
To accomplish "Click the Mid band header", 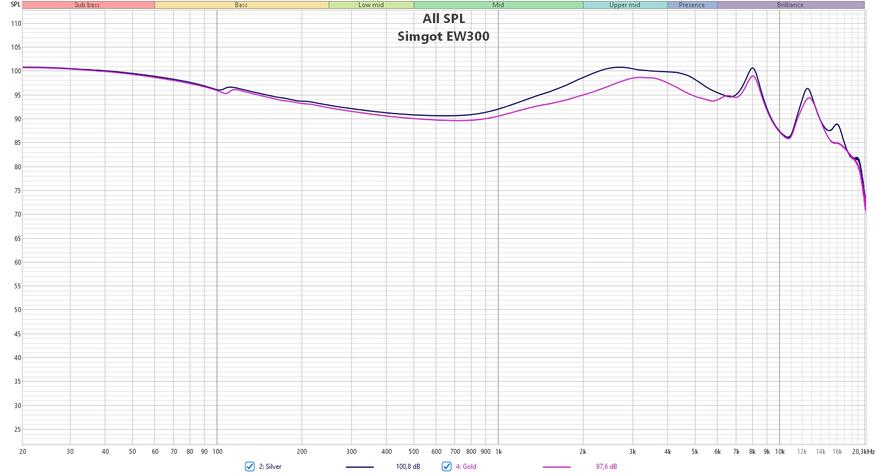I will point(498,5).
